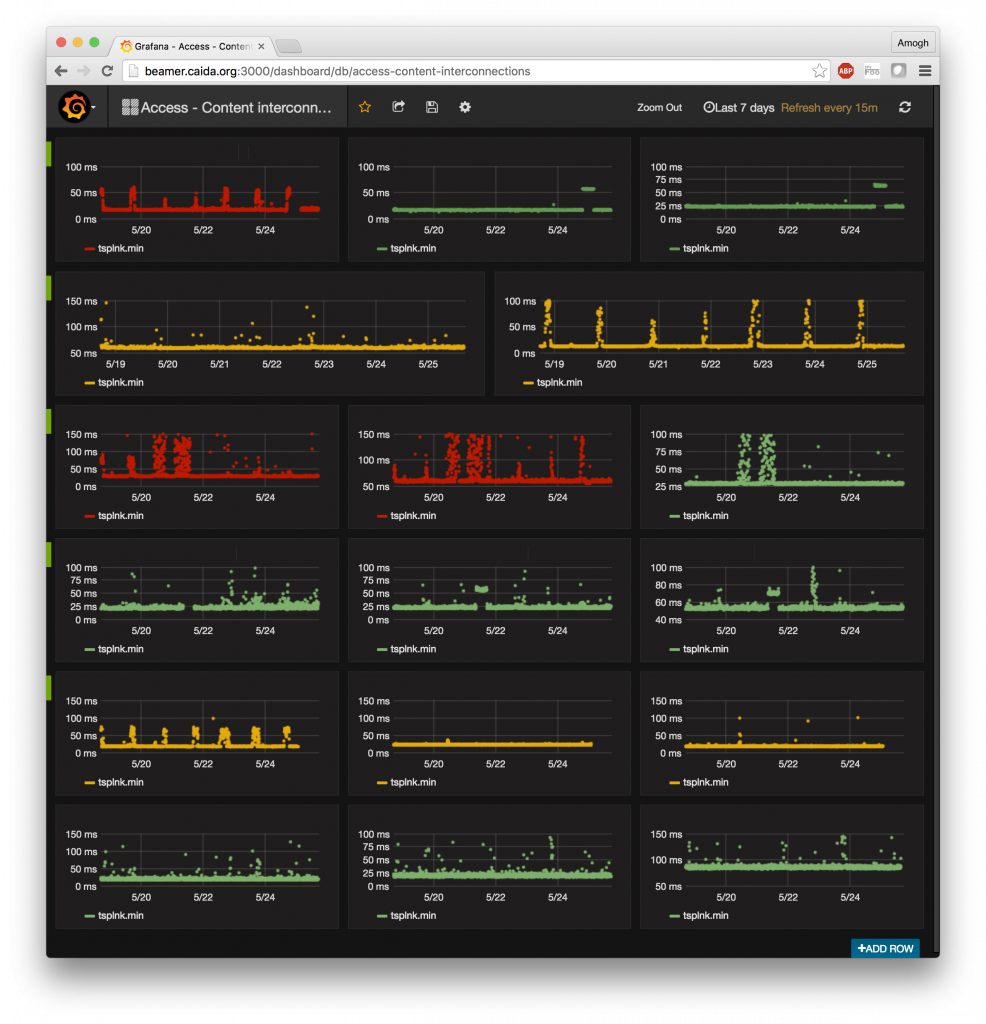986x1024 pixels.
Task: Share the dashboard via share icon
Action: (398, 107)
